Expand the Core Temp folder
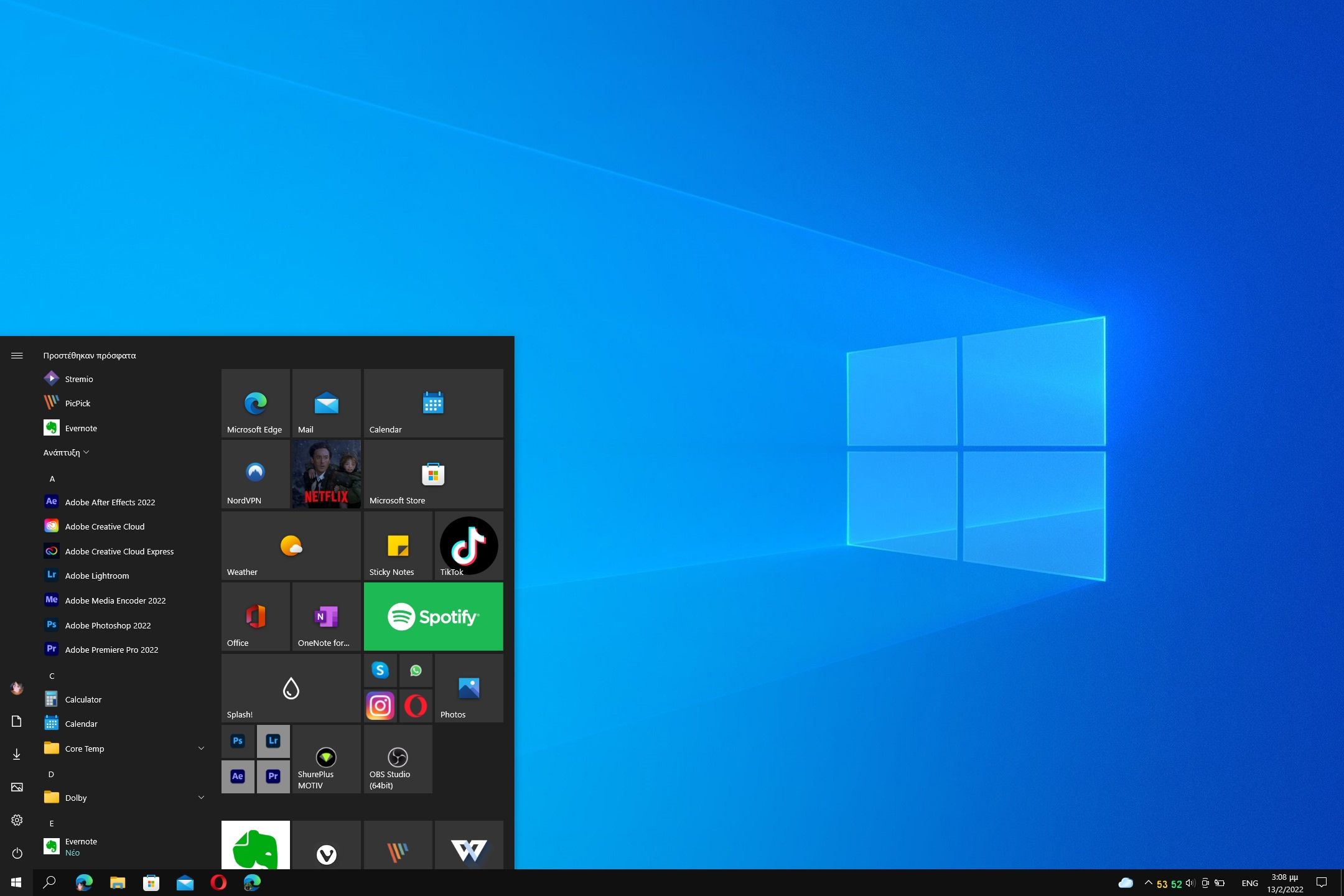Screen dimensions: 1344x896 [201, 748]
